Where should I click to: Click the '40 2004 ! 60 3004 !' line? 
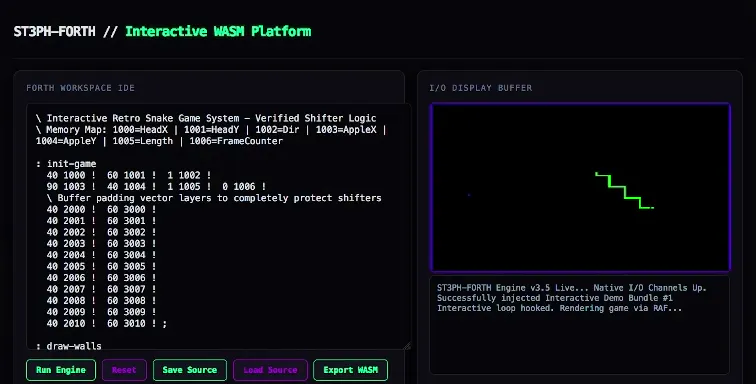tap(101, 255)
